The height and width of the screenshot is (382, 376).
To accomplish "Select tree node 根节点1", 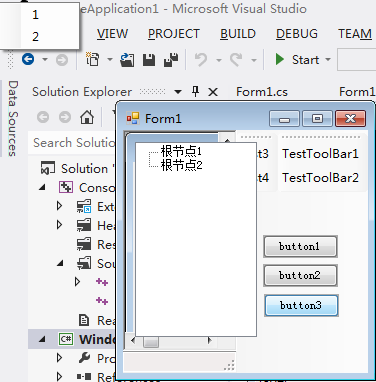I will pyautogui.click(x=181, y=151).
